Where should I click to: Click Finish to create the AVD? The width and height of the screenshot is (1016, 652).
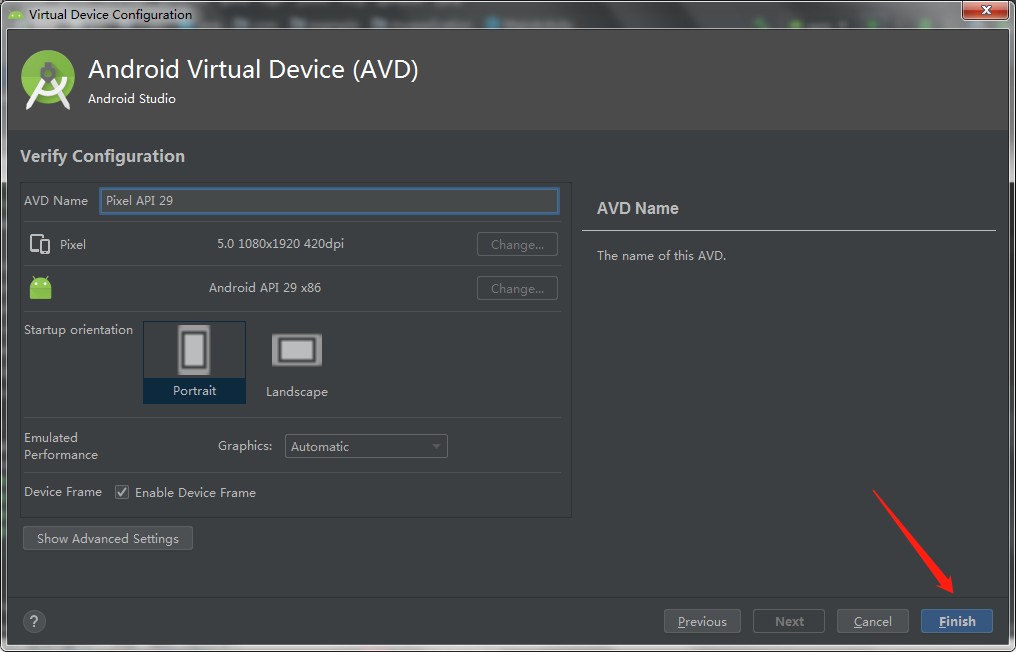tap(957, 622)
